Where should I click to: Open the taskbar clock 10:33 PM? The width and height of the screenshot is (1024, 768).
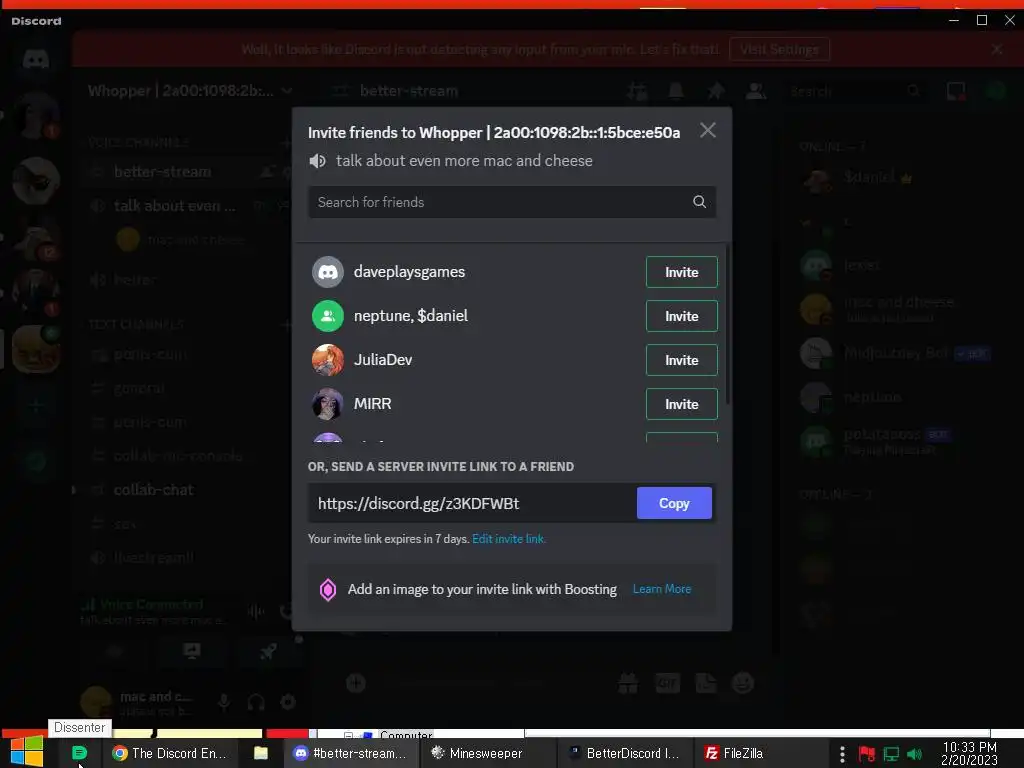969,753
